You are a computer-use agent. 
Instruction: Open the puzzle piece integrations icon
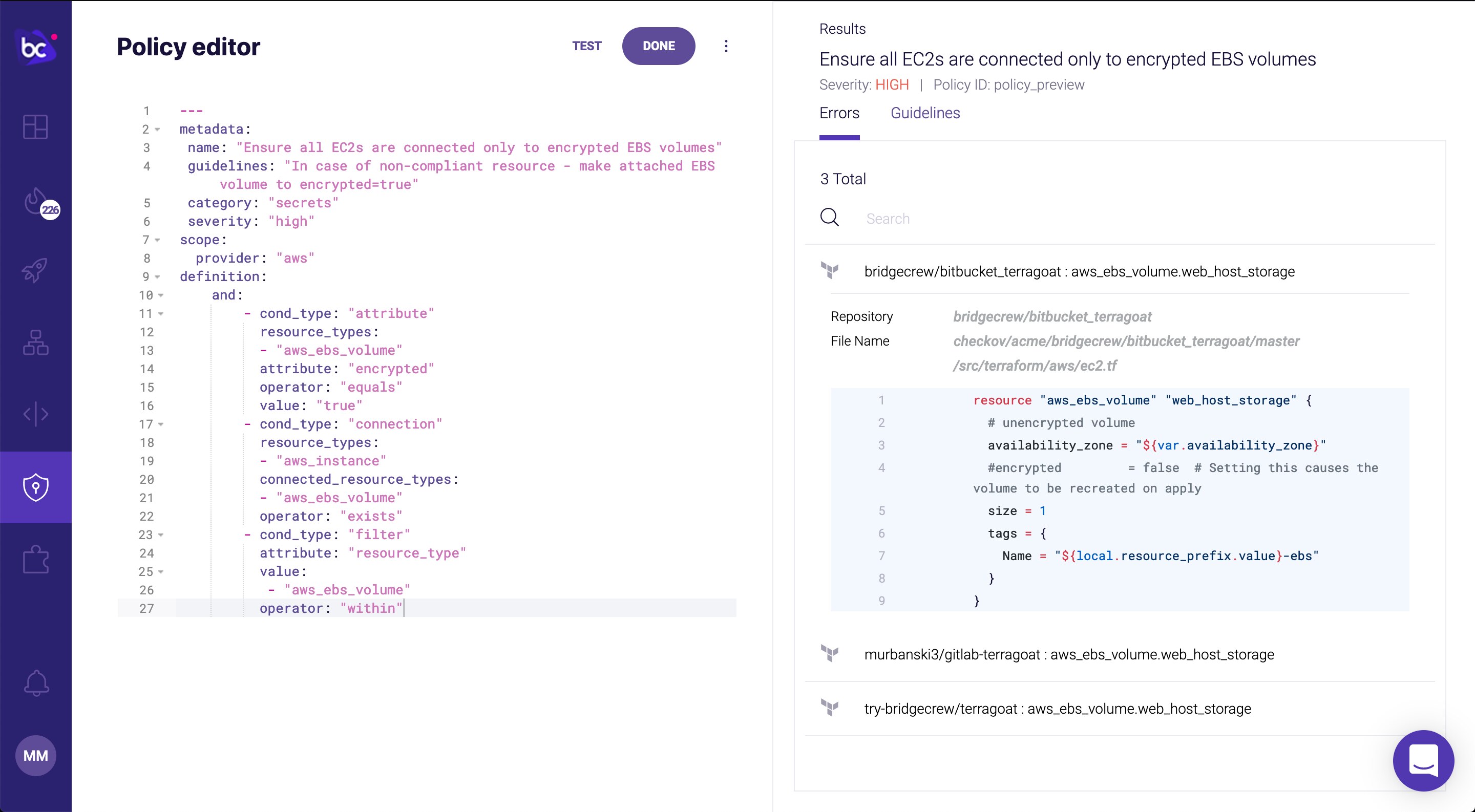(x=35, y=559)
